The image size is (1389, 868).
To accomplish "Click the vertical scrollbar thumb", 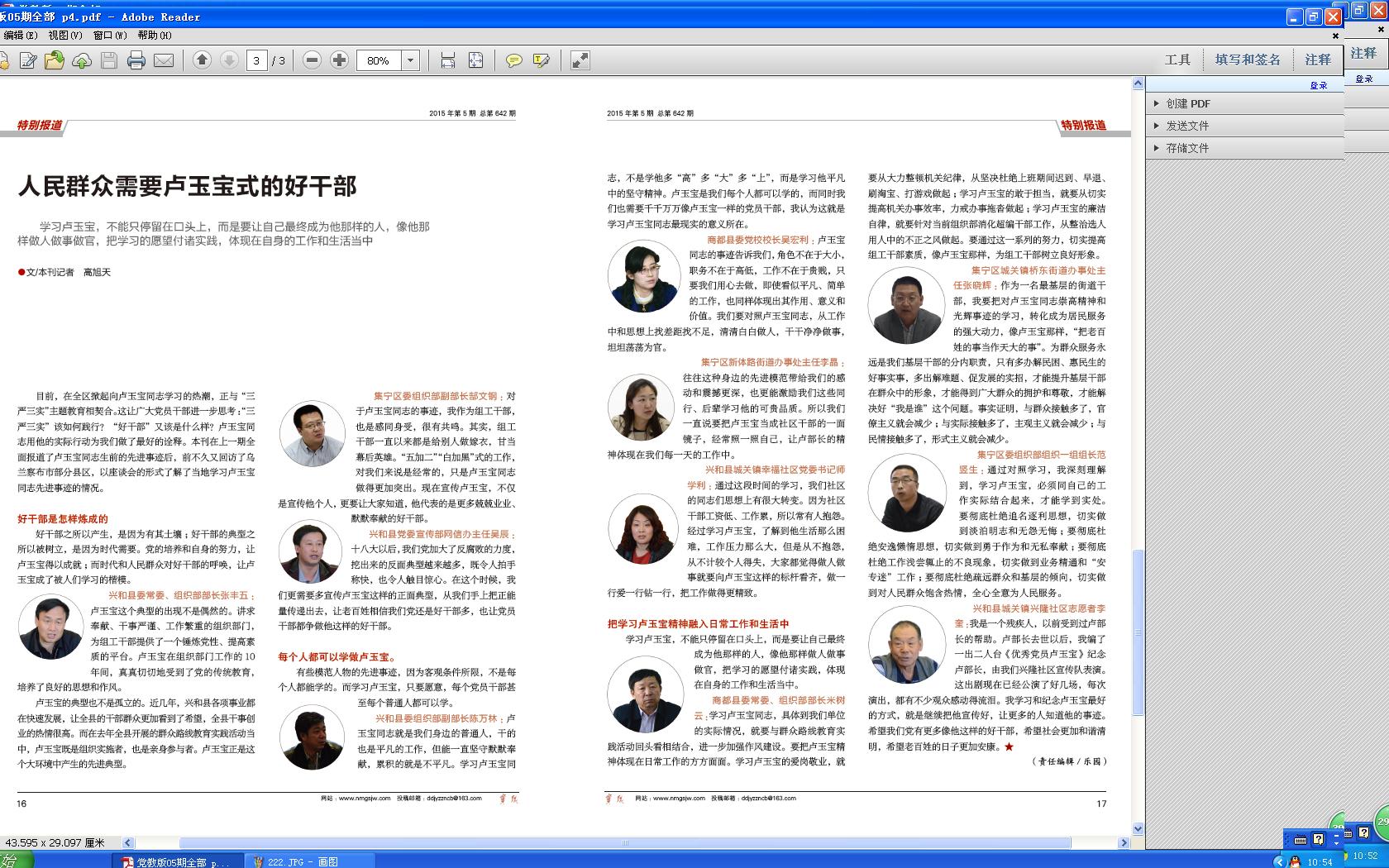I will pos(1138,632).
